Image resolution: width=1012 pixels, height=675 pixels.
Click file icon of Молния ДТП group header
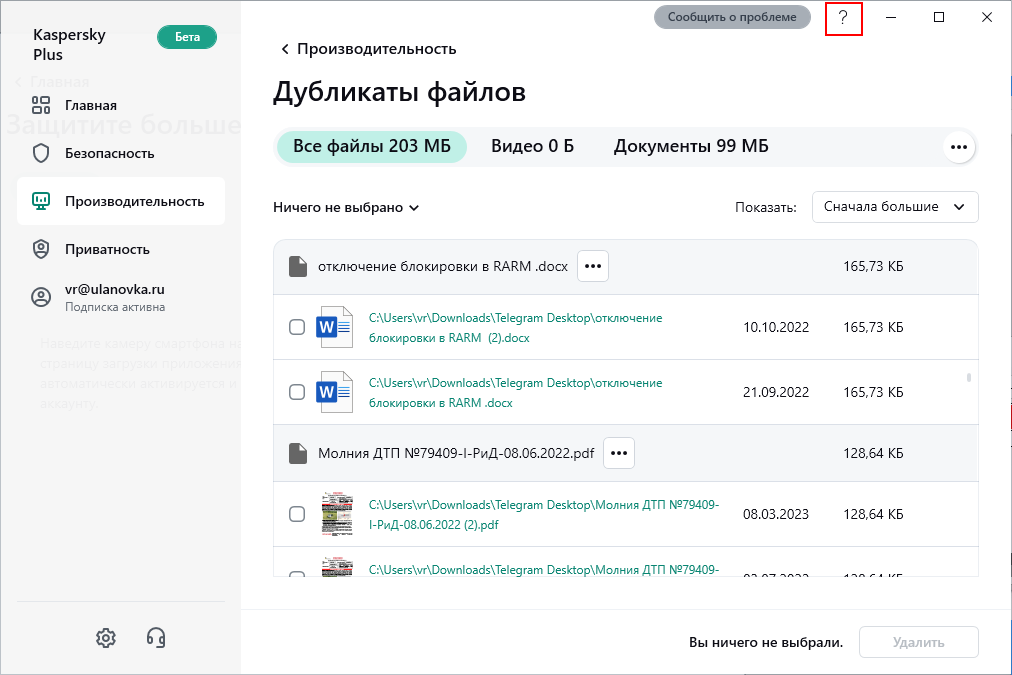(298, 453)
